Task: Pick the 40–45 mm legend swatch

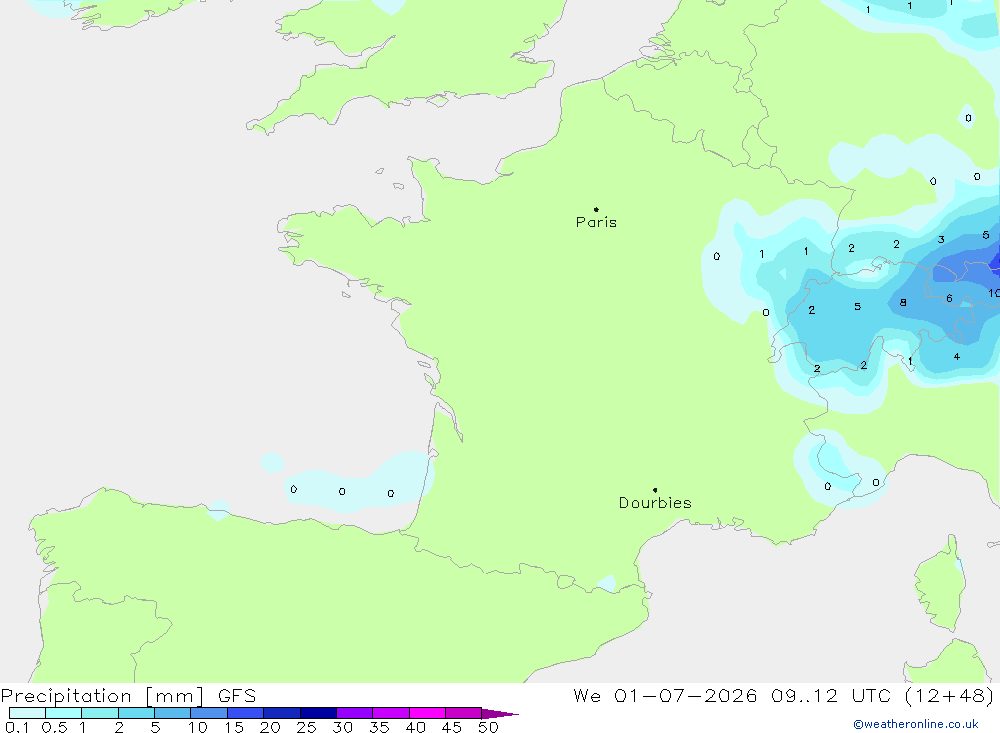Action: 427,713
